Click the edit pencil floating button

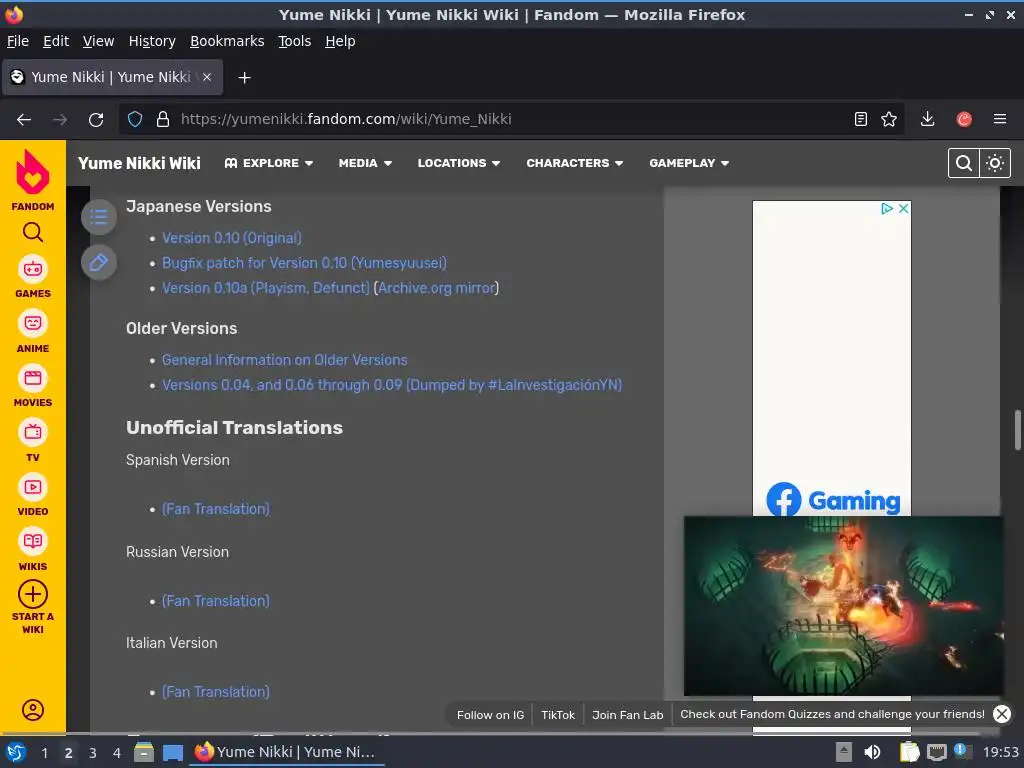coord(99,263)
